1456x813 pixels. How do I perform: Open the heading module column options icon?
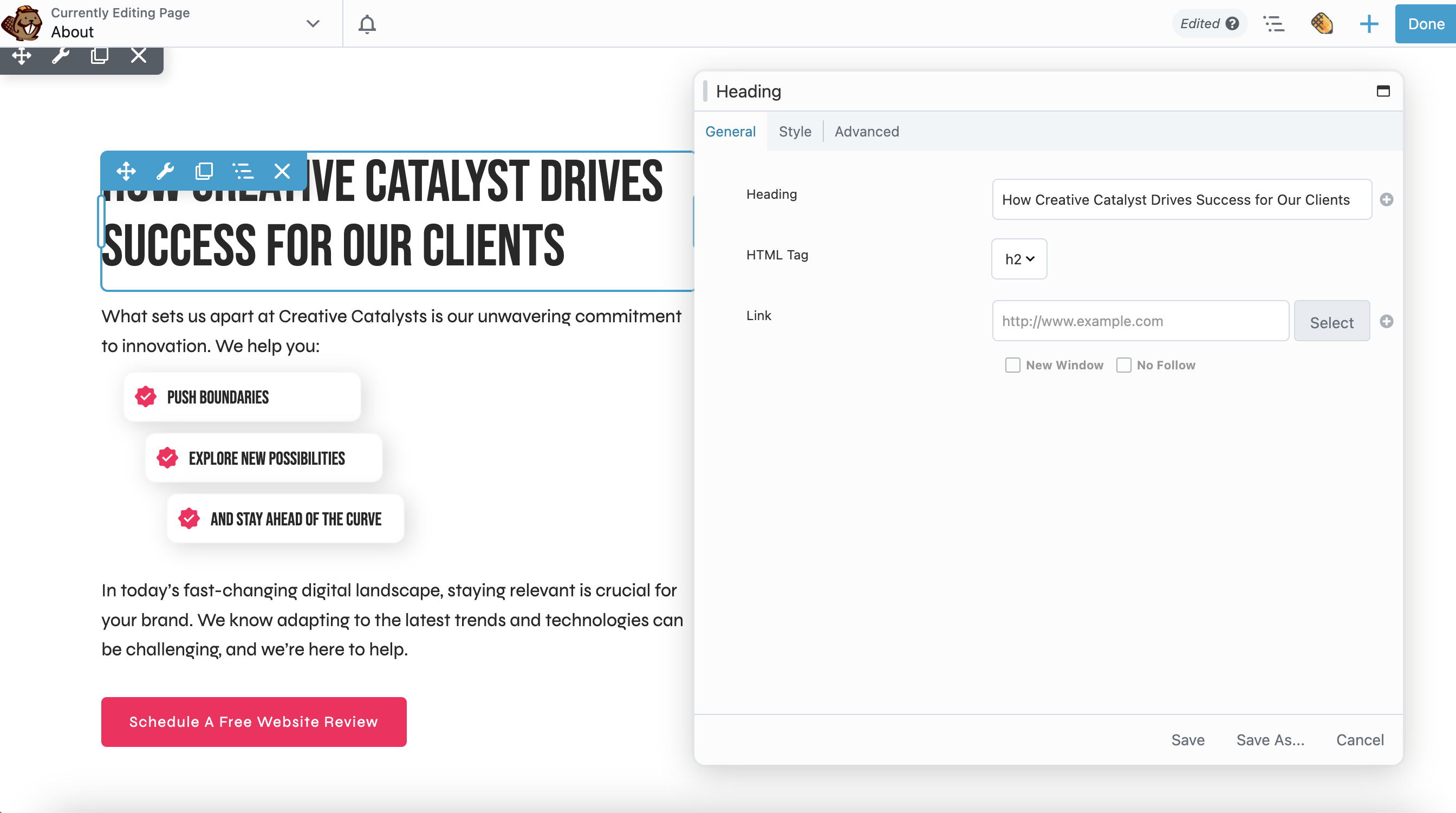pyautogui.click(x=243, y=171)
